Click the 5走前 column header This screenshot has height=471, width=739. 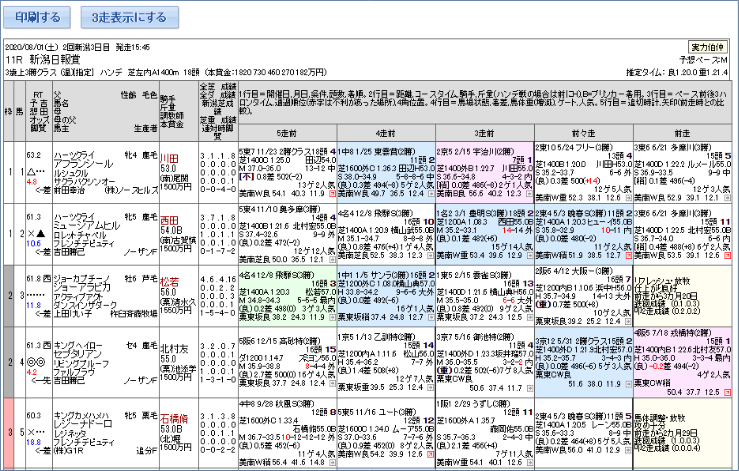(287, 133)
